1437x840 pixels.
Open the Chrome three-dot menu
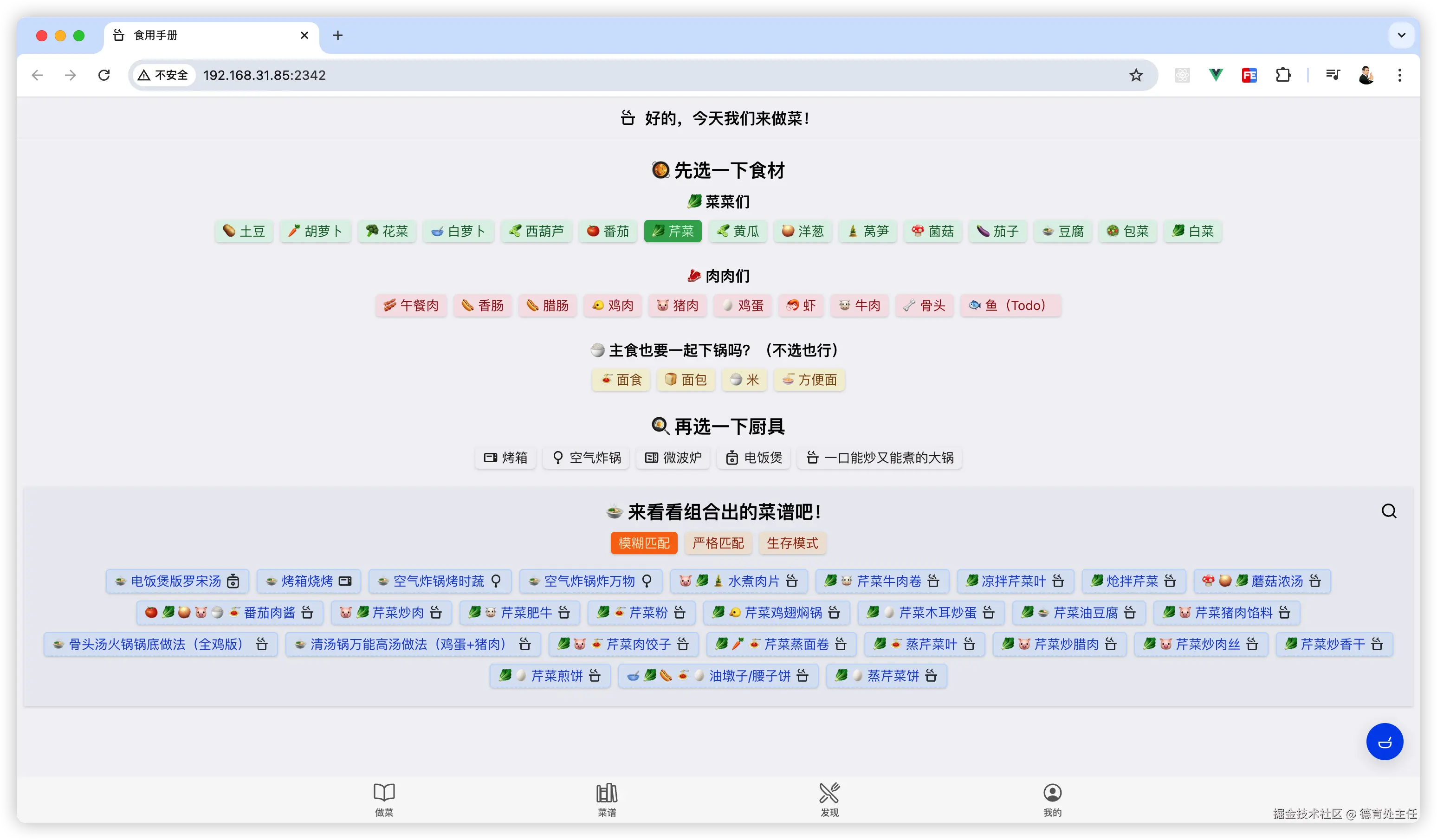1399,75
